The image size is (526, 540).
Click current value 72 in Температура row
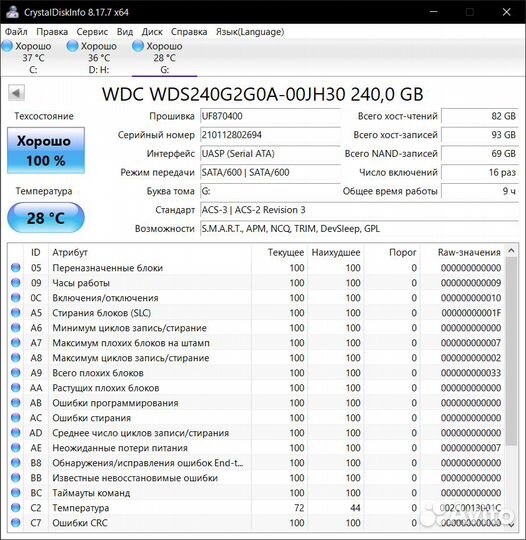(x=299, y=508)
